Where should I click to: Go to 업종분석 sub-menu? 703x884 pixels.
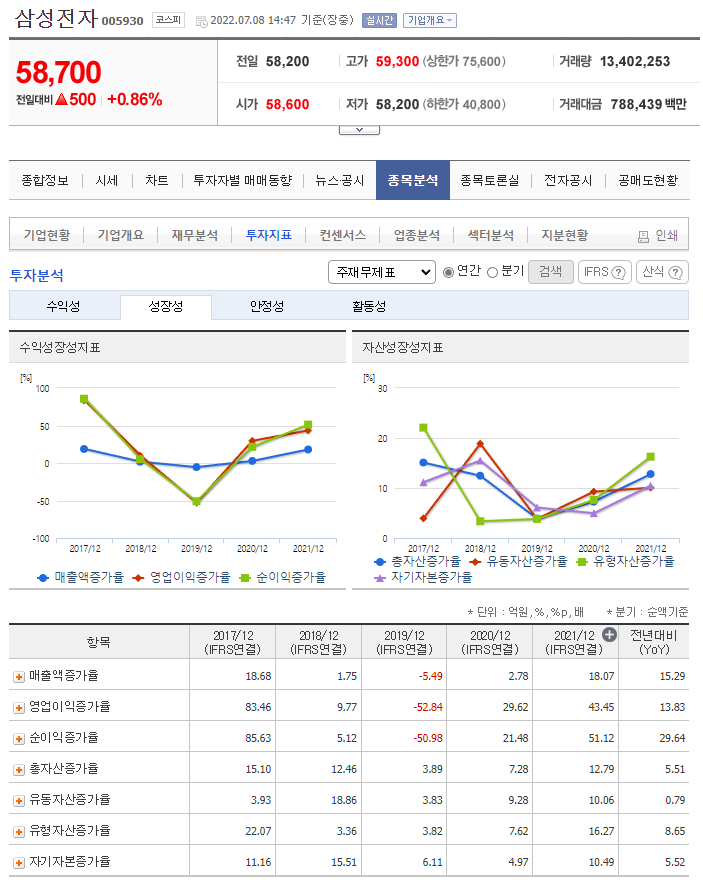coord(417,235)
